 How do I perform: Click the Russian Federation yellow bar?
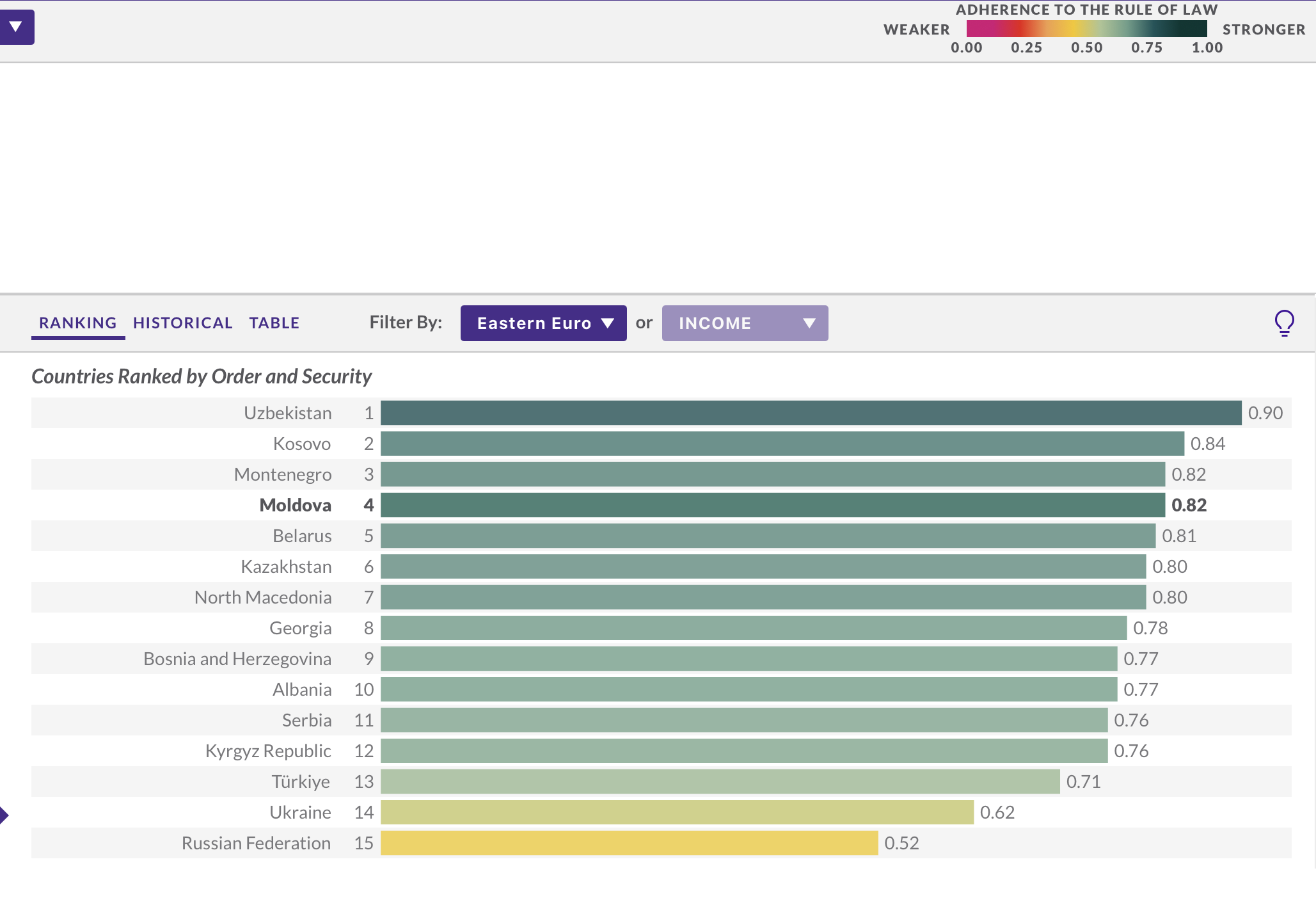click(629, 843)
